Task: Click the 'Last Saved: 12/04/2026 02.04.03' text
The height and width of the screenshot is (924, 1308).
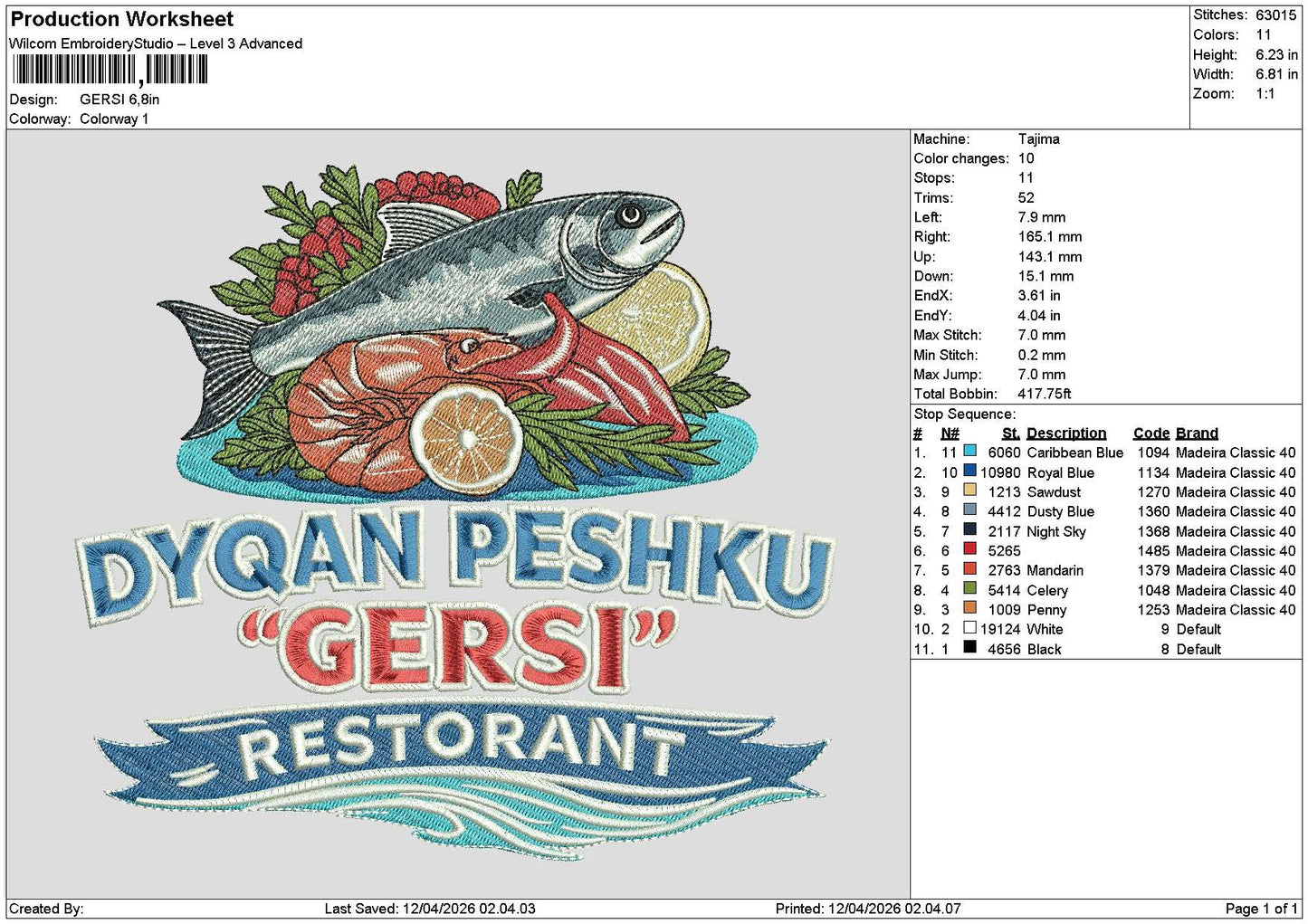Action: pos(430,909)
